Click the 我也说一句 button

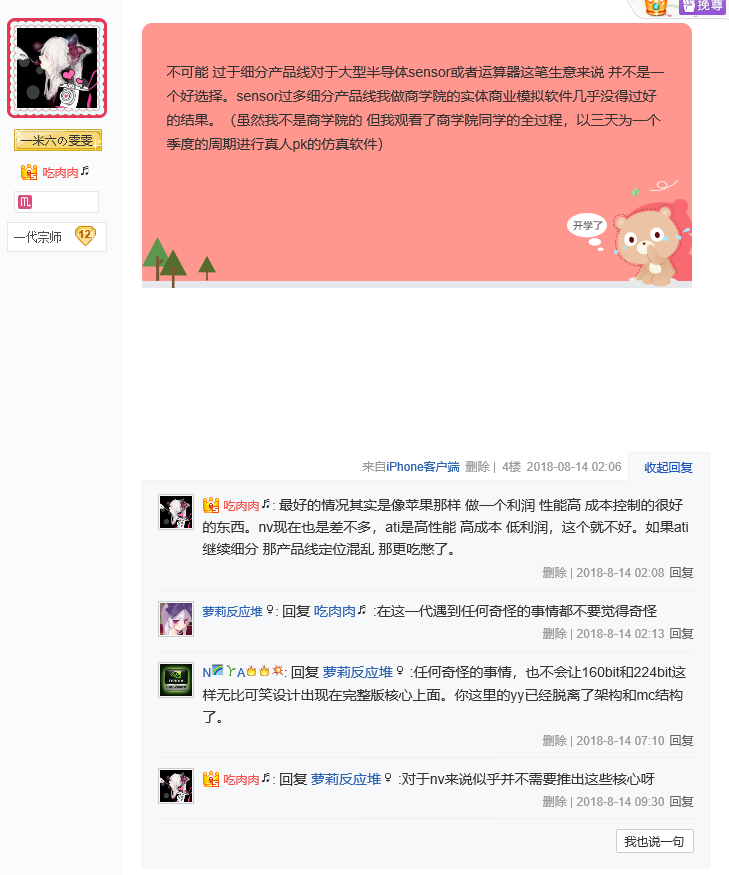point(655,841)
